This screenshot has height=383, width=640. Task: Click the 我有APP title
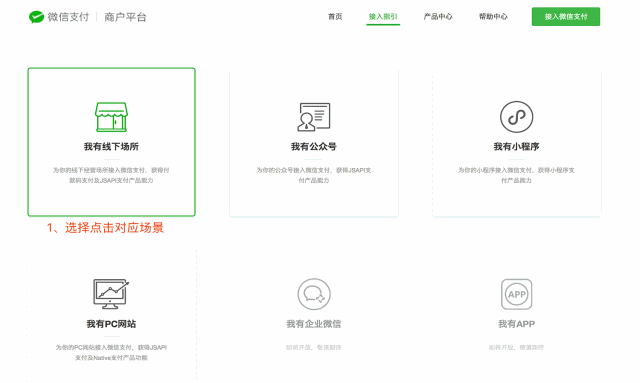(516, 324)
